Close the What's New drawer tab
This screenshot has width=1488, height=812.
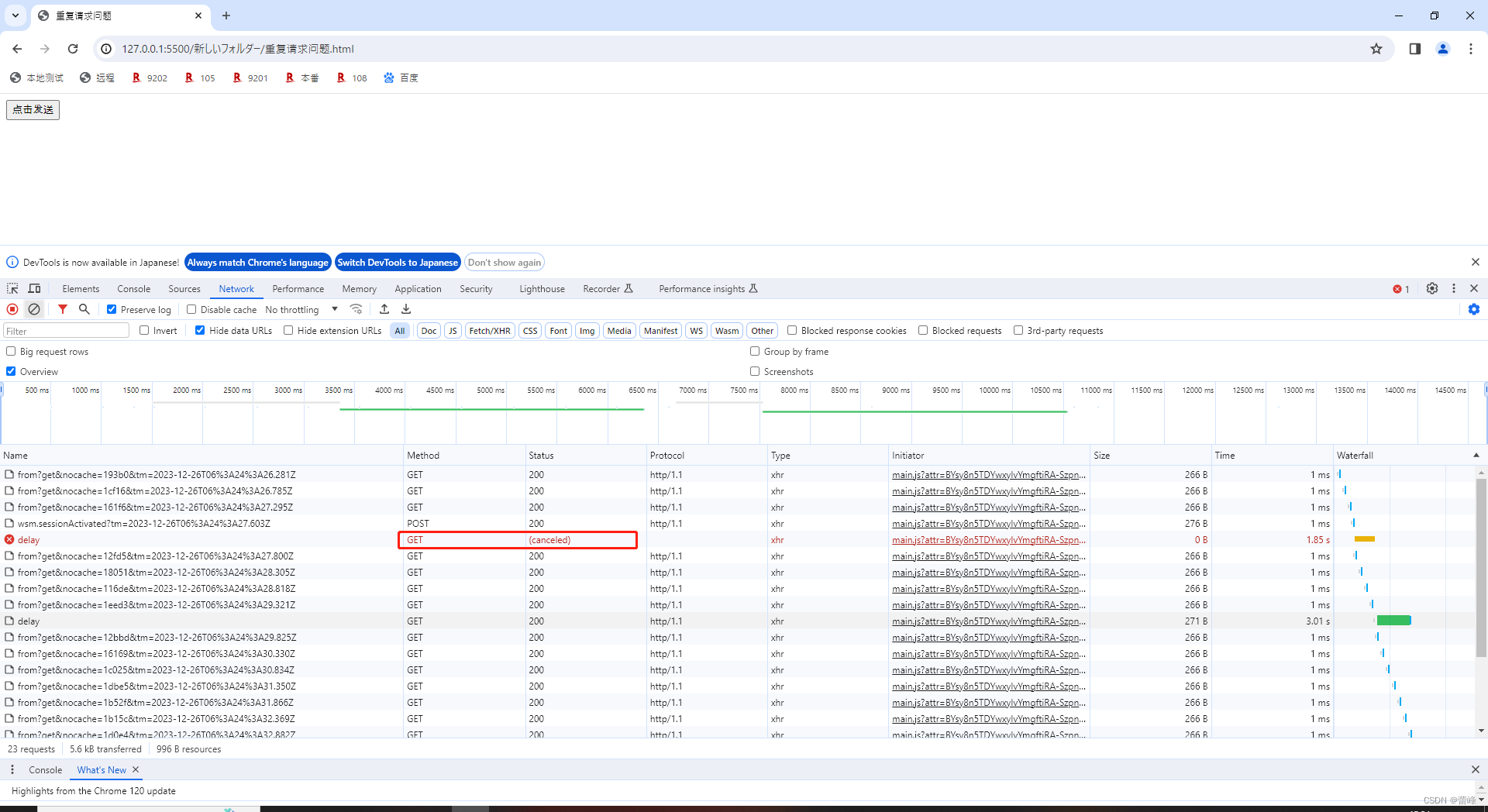136,769
